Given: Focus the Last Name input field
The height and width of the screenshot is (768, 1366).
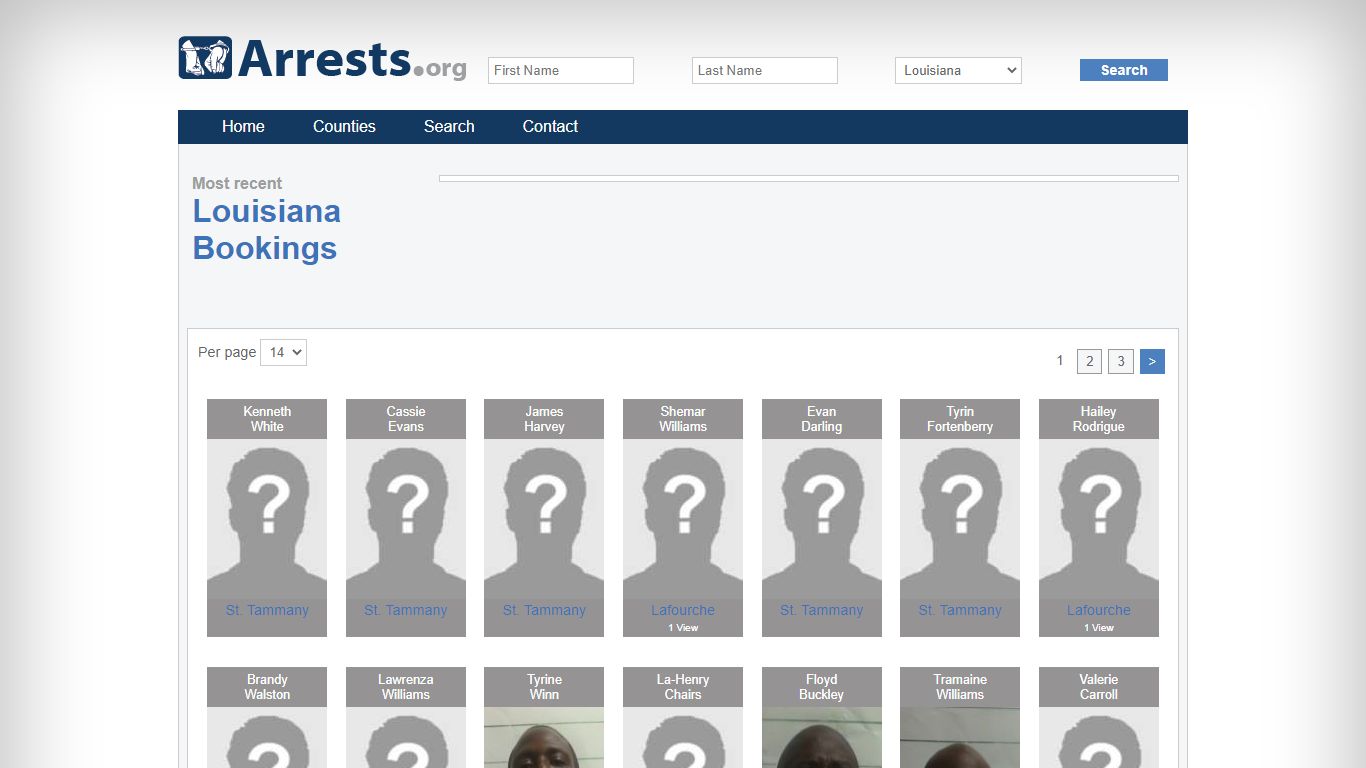Looking at the screenshot, I should click(x=765, y=70).
